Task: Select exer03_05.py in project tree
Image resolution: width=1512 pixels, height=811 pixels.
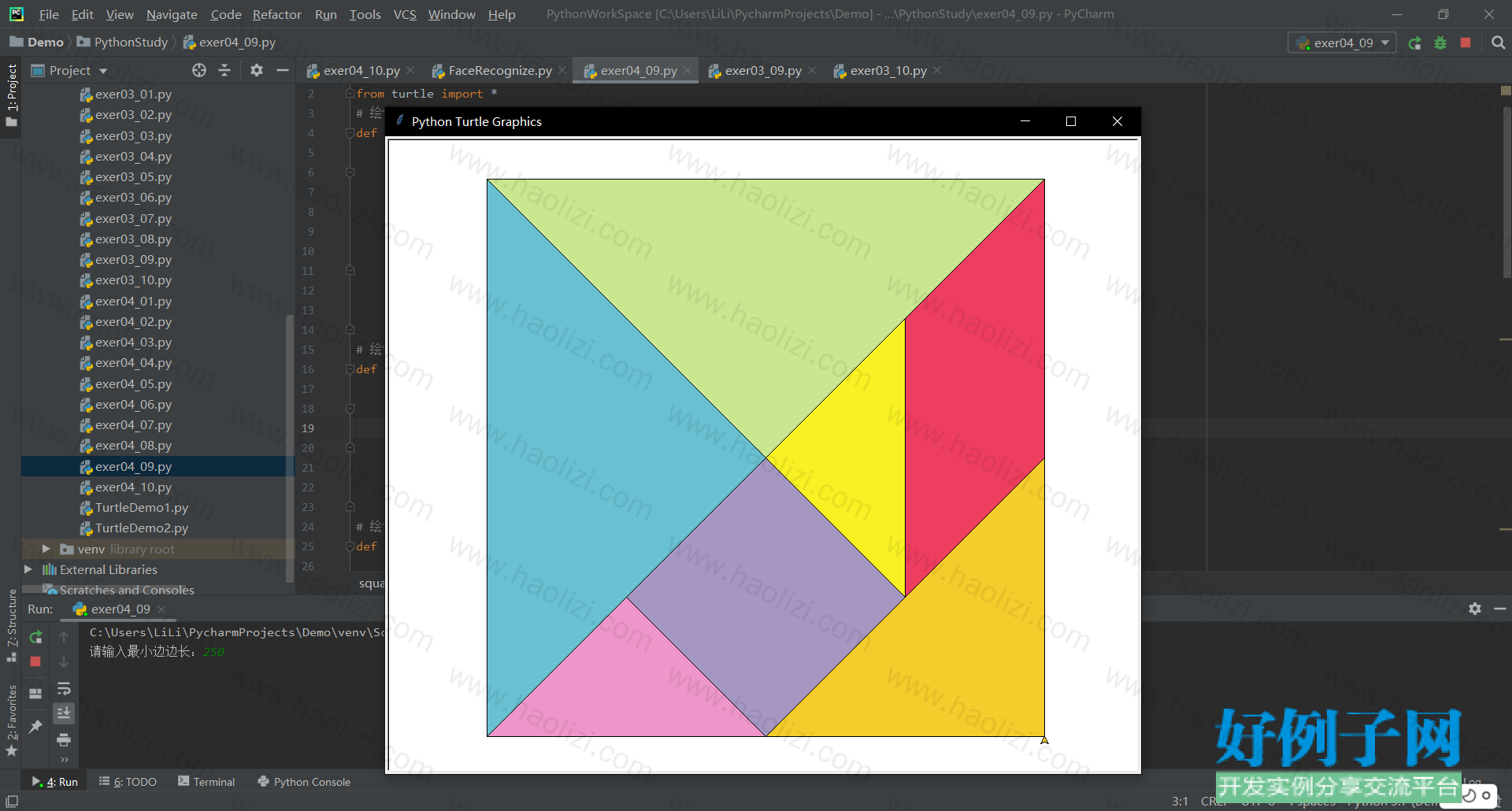Action: click(133, 177)
